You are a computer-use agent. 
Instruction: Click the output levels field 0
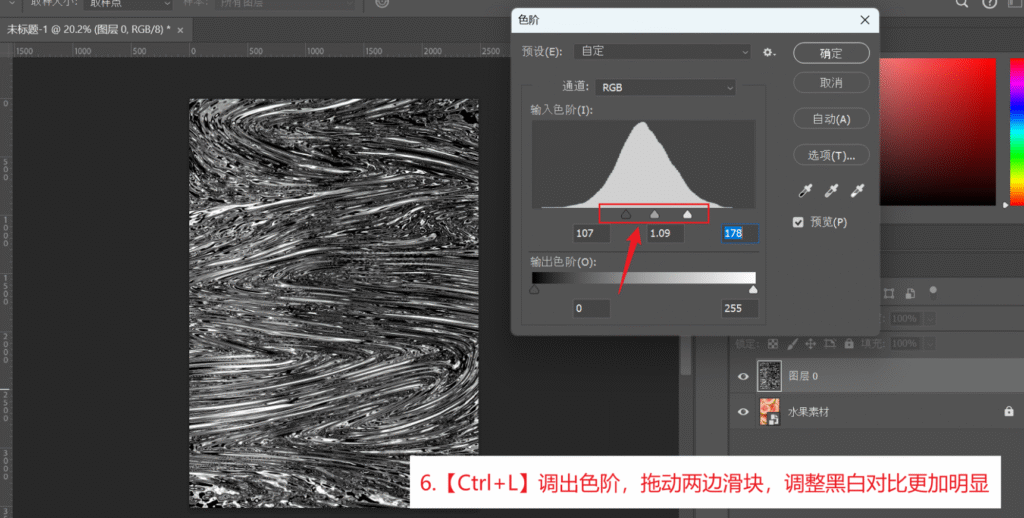click(592, 308)
